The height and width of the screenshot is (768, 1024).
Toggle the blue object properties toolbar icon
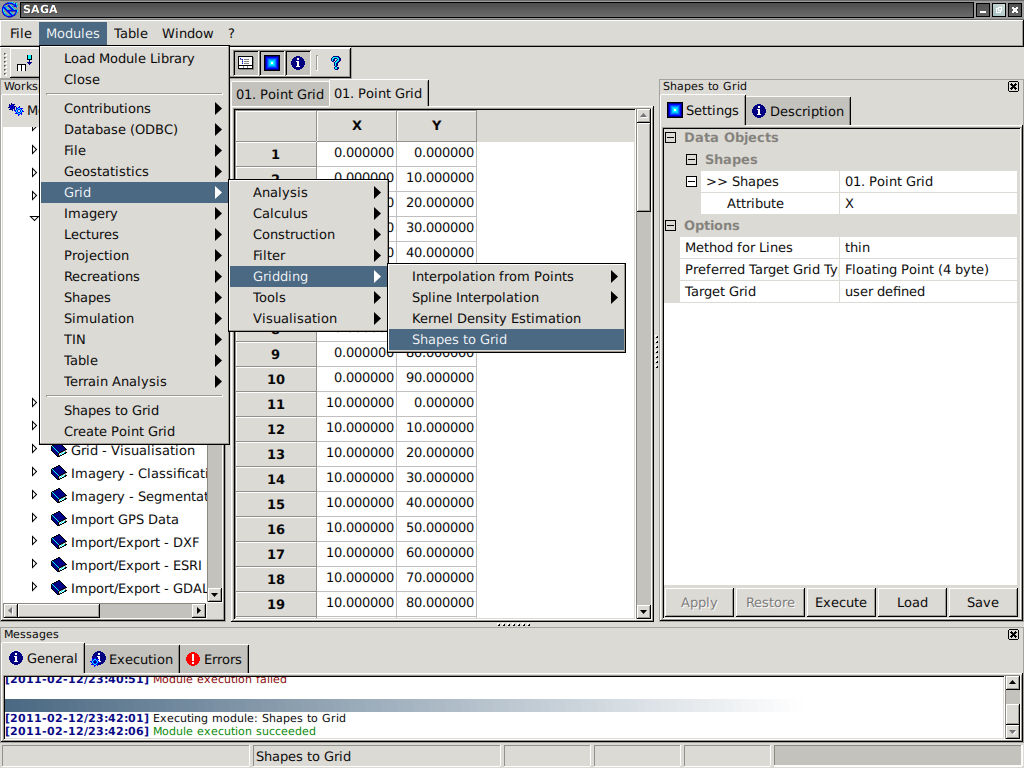(271, 63)
